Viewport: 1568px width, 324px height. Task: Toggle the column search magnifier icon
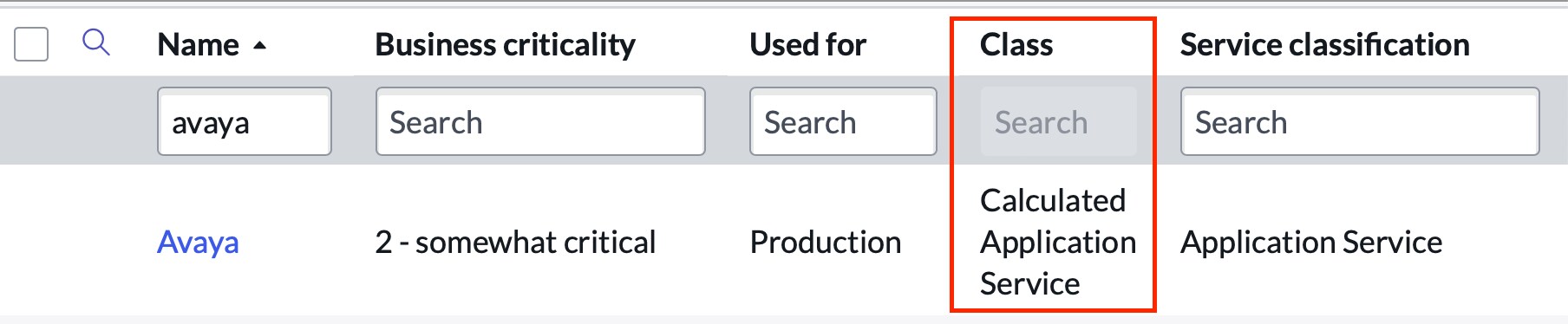pos(96,42)
